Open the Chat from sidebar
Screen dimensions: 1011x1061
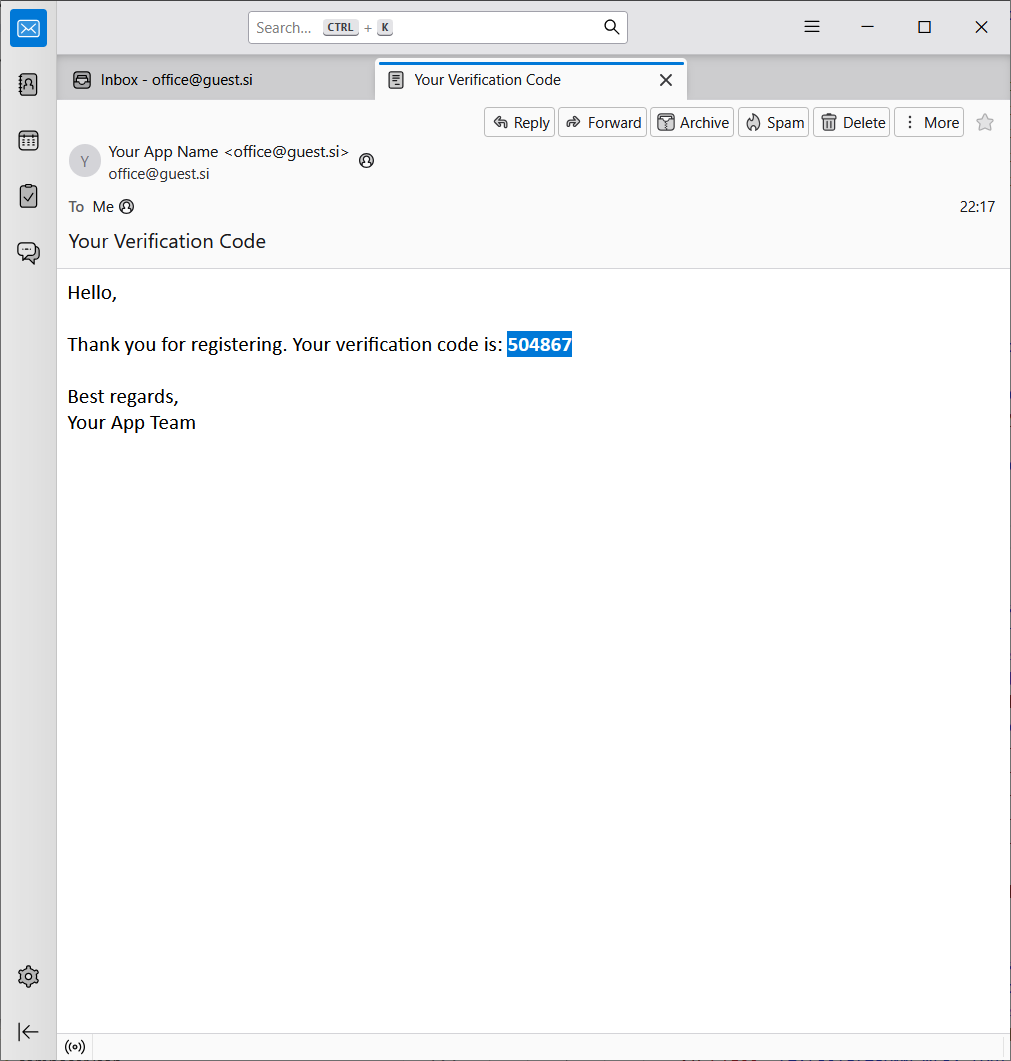click(28, 252)
